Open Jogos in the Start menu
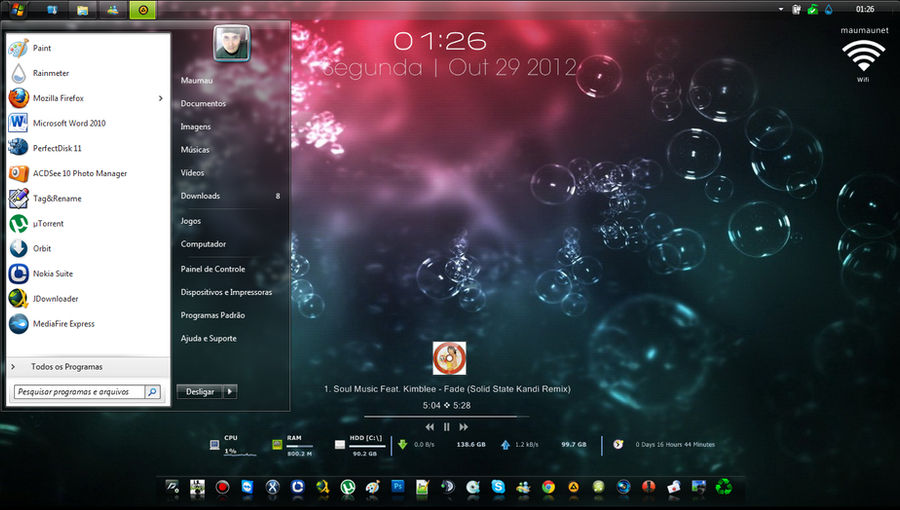Viewport: 900px width, 510px height. pyautogui.click(x=191, y=221)
